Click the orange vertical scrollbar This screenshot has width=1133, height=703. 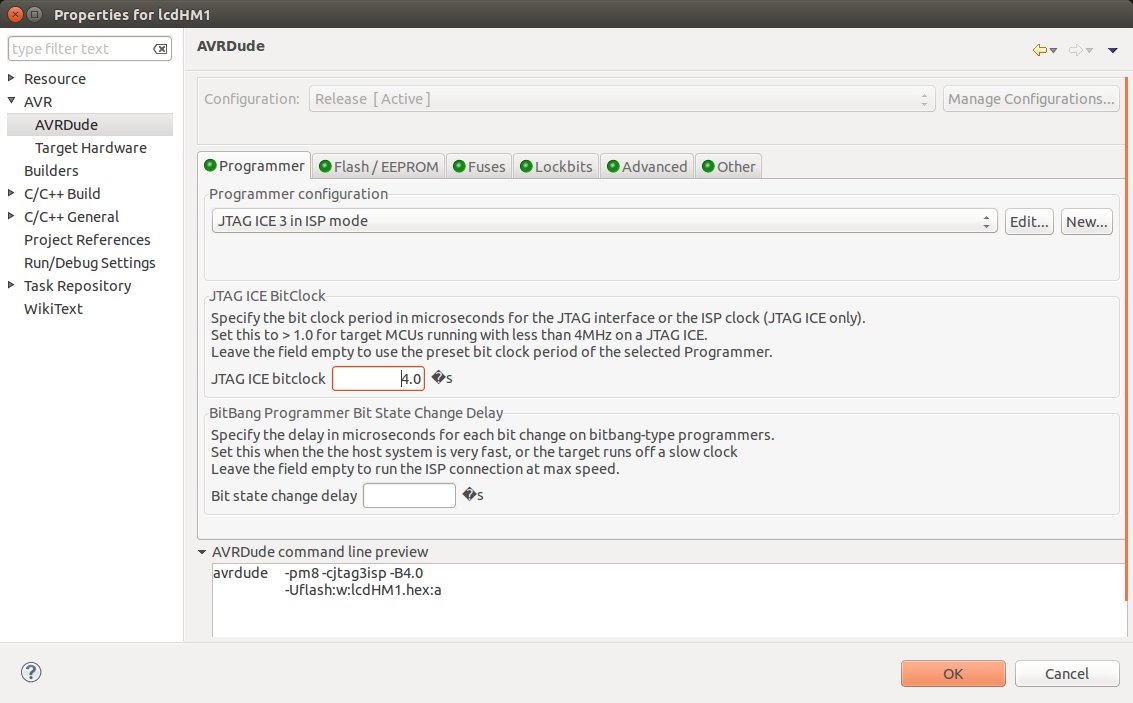click(x=1126, y=340)
